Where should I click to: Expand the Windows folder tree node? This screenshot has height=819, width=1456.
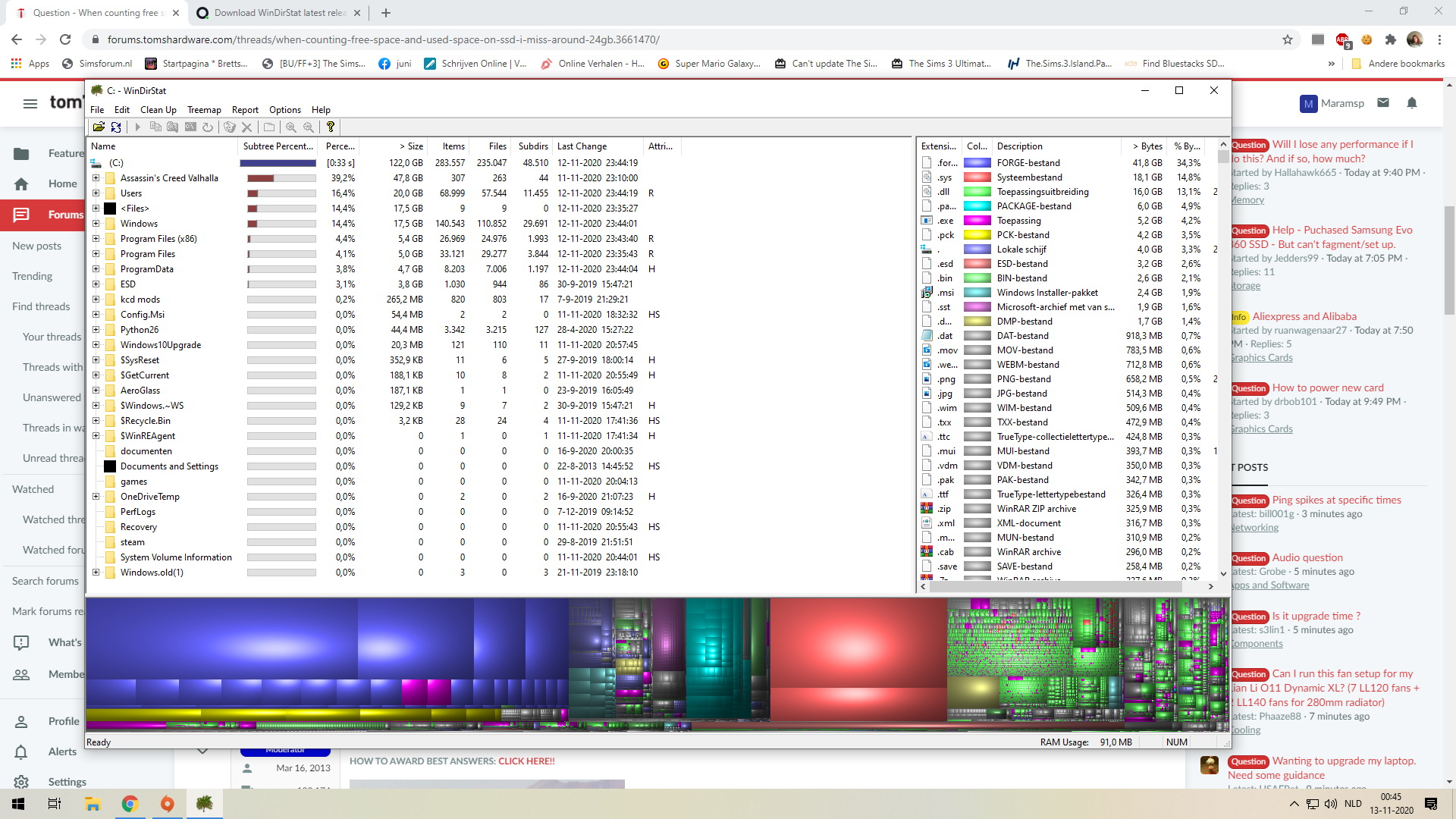tap(96, 224)
